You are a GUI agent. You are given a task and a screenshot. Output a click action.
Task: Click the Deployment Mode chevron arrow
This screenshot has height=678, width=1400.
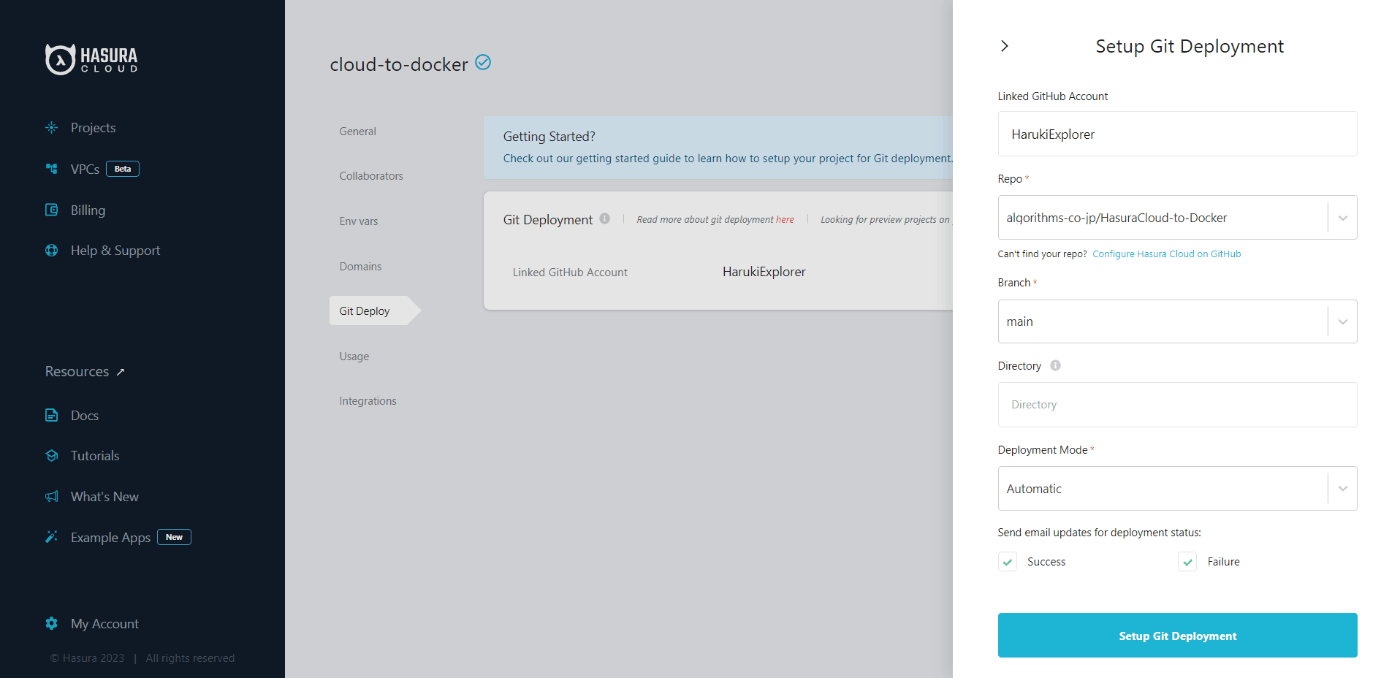(1343, 489)
